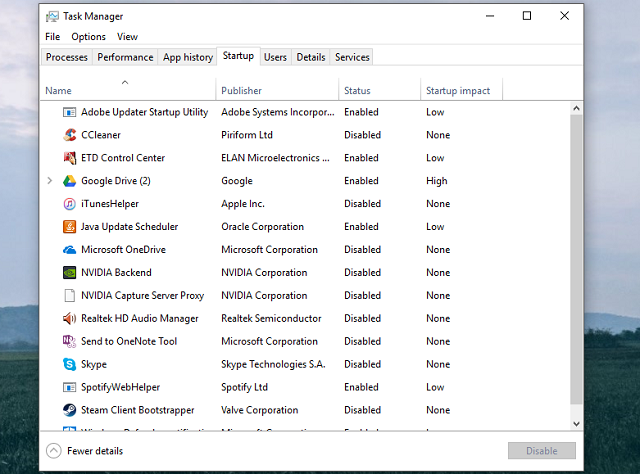Image resolution: width=640 pixels, height=474 pixels.
Task: Click the NVIDIA Capture Server Proxy file icon
Action: (69, 295)
